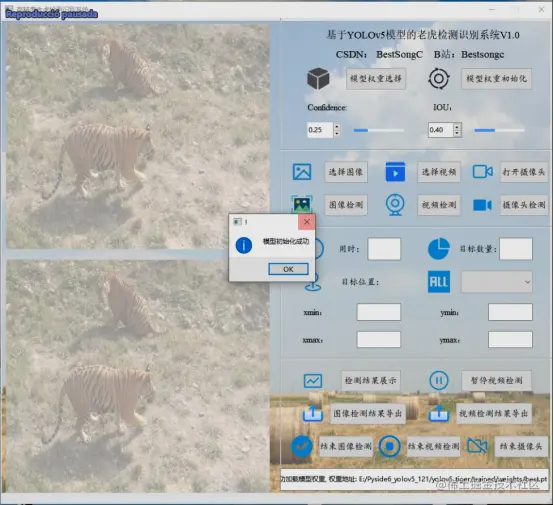554x505 pixels.
Task: Click the circular pause icon
Action: click(x=439, y=381)
